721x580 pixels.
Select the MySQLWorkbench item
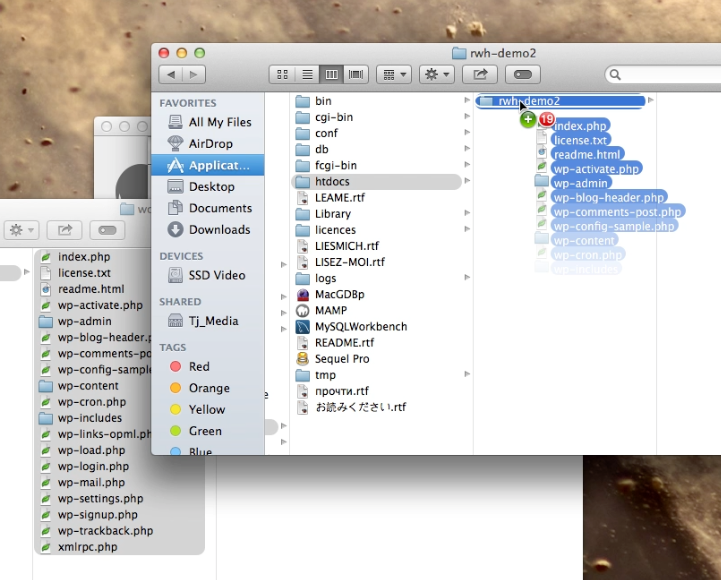360,326
